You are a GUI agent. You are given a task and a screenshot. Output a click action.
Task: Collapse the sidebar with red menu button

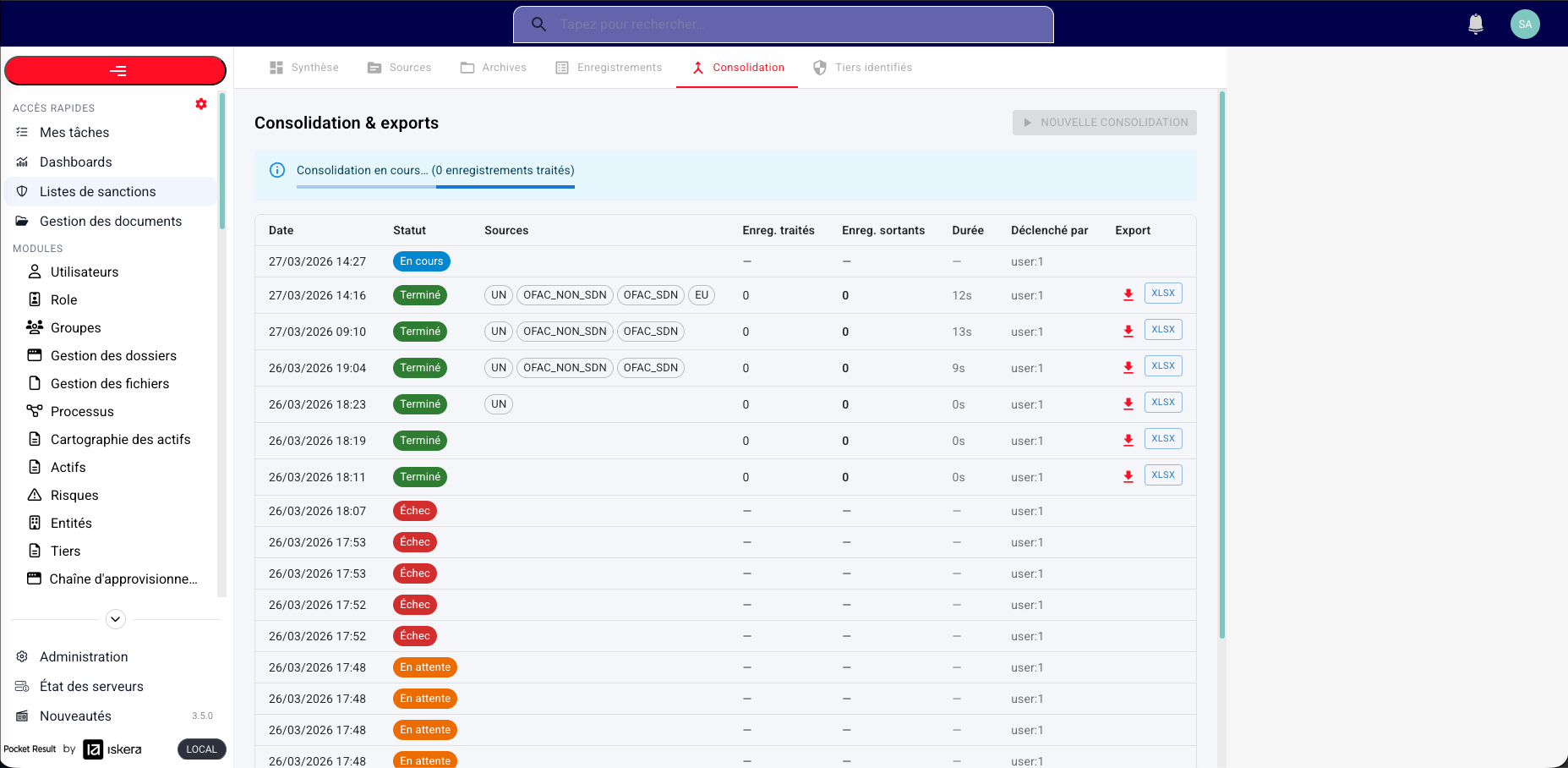[x=116, y=71]
